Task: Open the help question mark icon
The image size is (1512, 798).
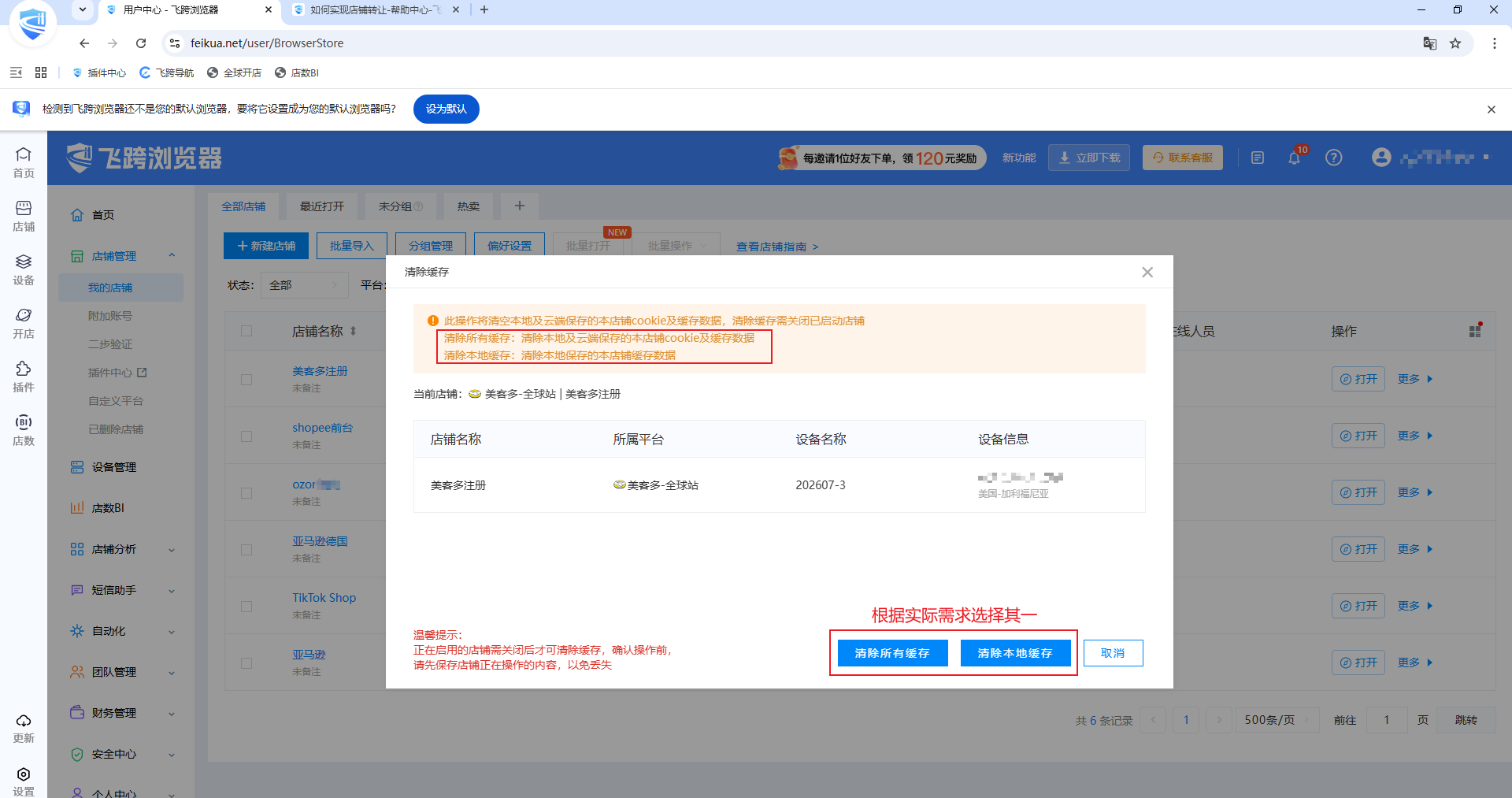Action: tap(1333, 158)
